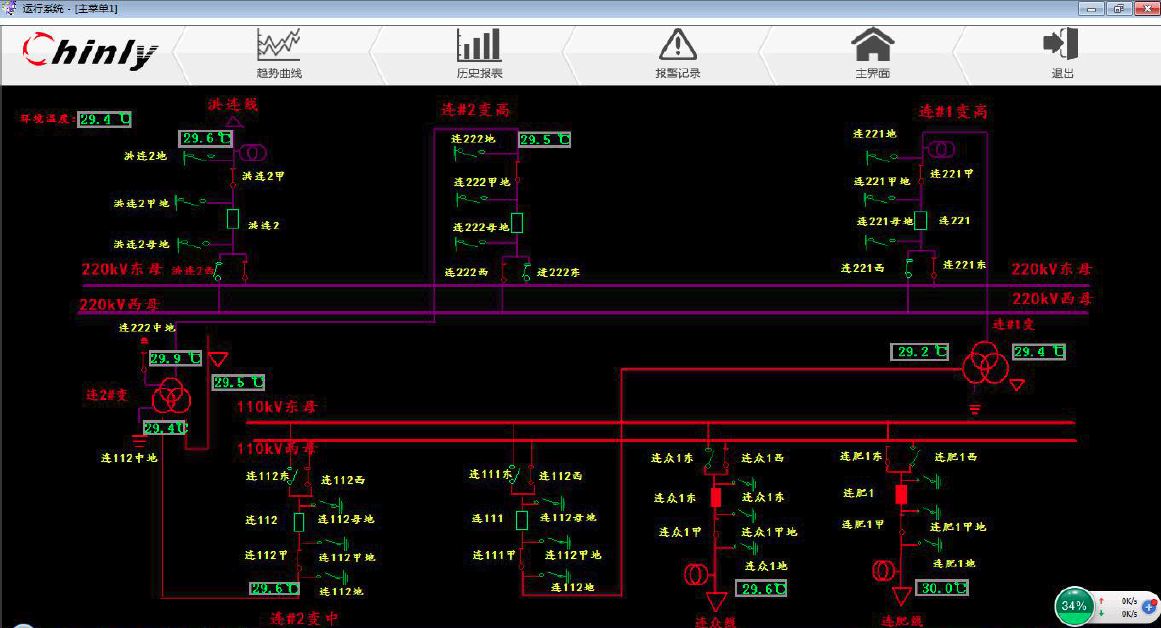Go to 主界面 via the house icon

point(873,44)
